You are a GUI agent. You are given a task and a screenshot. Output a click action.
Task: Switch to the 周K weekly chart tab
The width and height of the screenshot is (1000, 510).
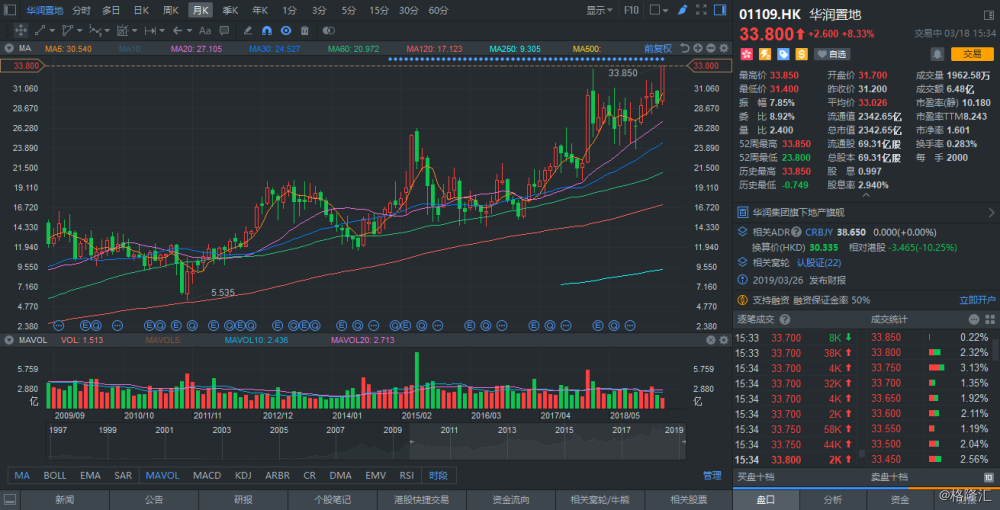coord(171,10)
